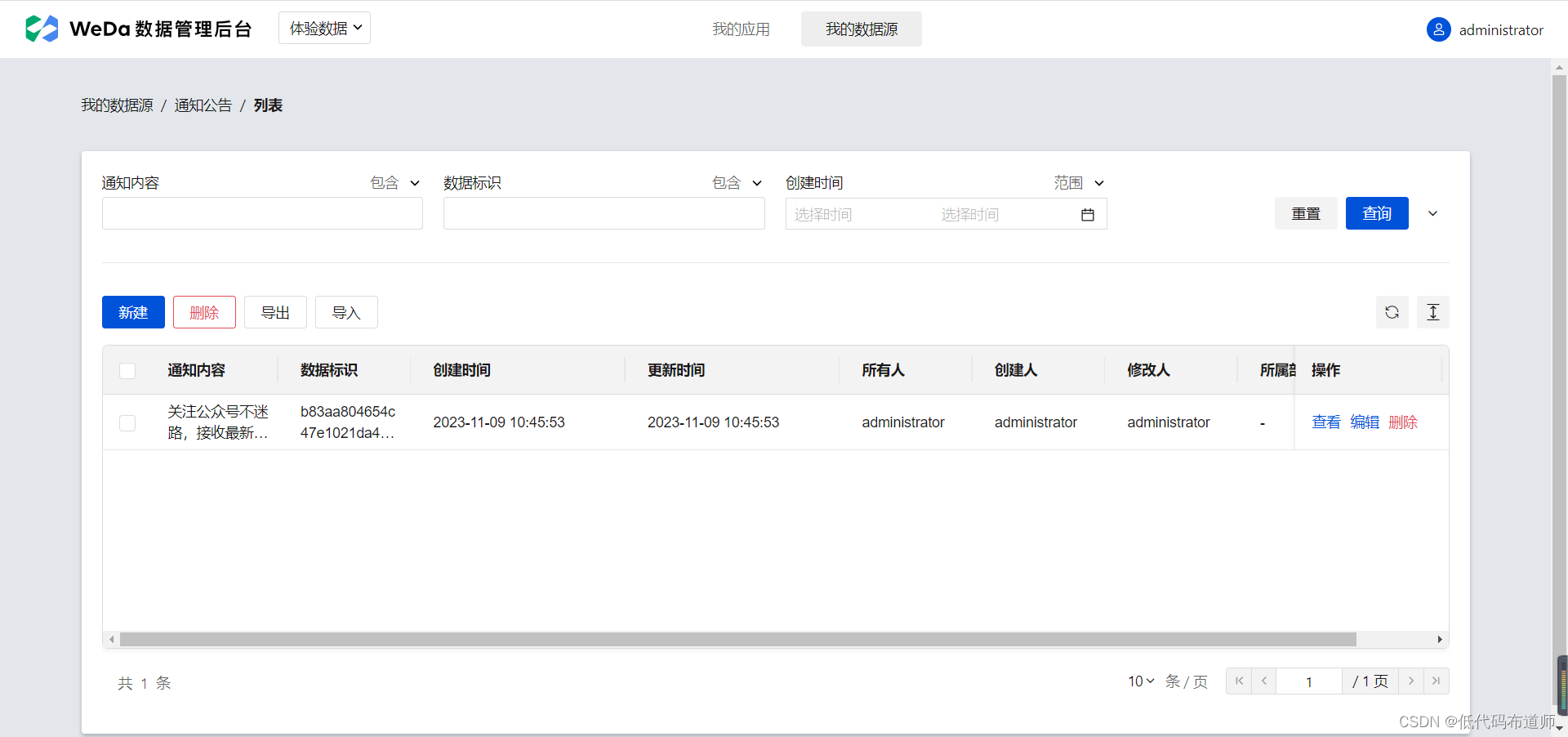Focus the 通知内容 filter input
This screenshot has height=737, width=1568.
tap(262, 213)
